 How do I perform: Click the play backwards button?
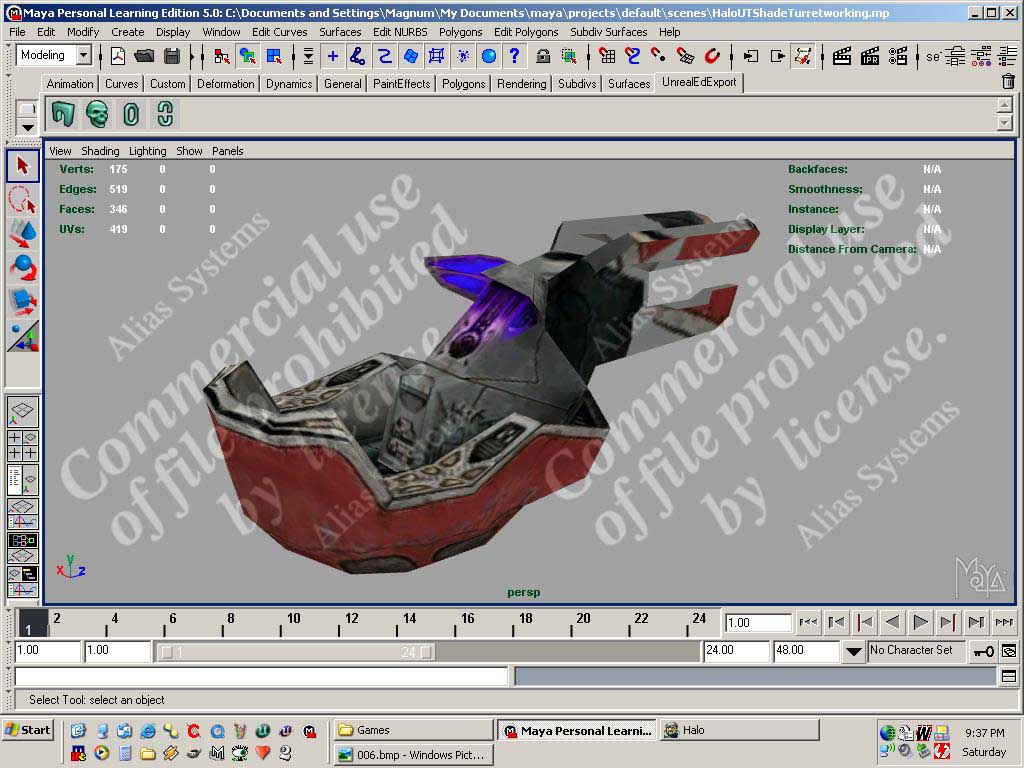click(x=892, y=622)
